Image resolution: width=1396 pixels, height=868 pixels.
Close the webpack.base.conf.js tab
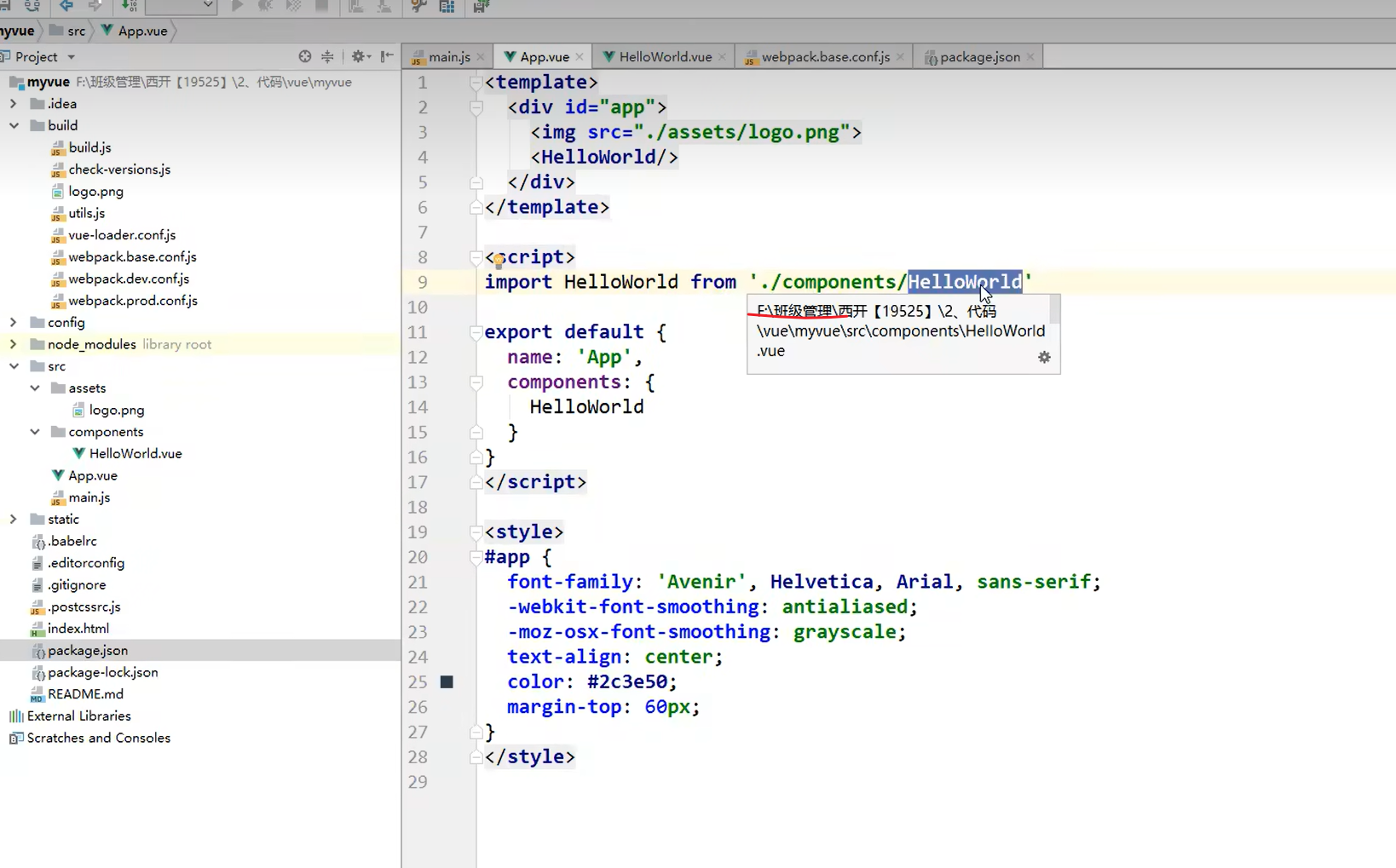click(x=900, y=57)
